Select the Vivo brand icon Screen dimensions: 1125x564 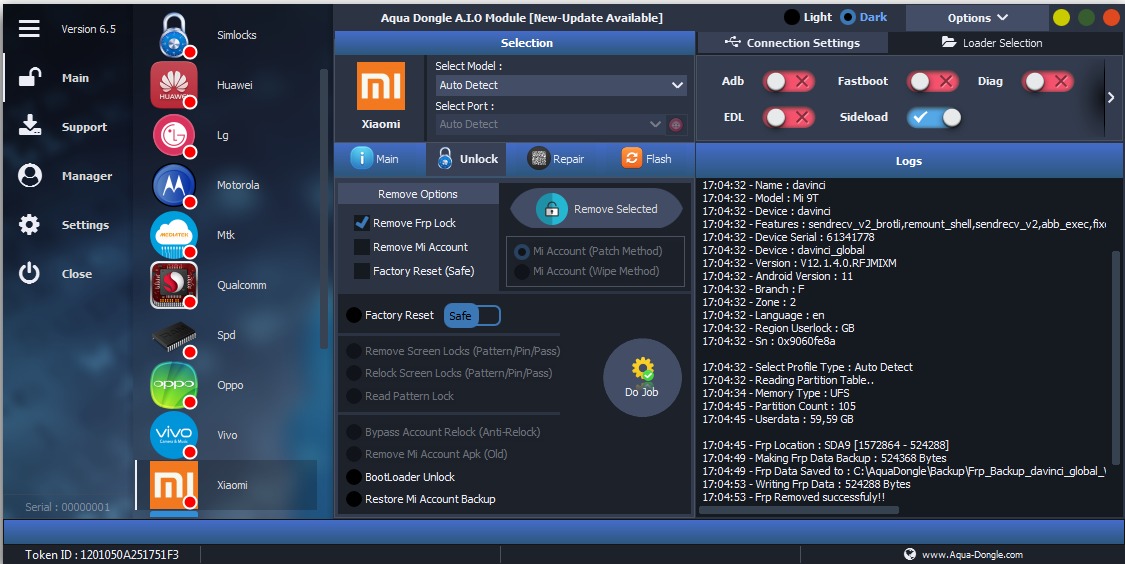coord(174,435)
